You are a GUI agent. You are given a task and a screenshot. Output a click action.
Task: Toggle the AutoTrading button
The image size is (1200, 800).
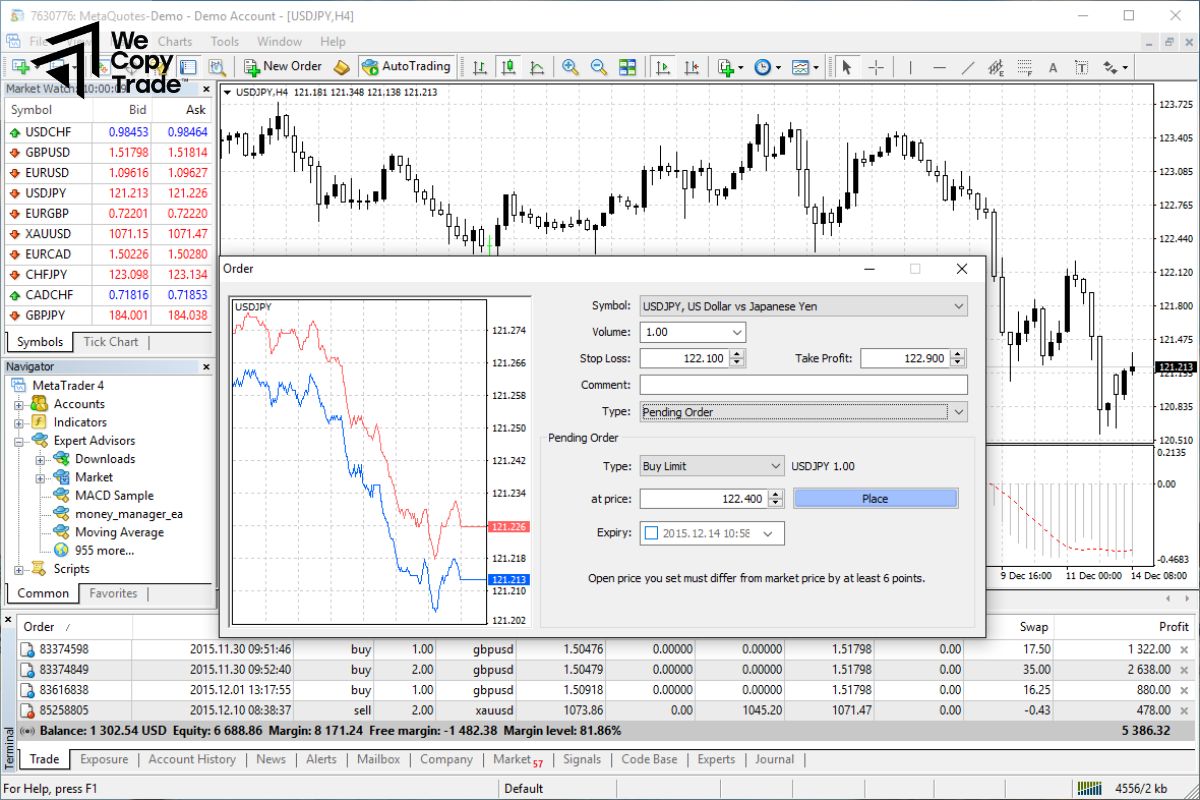[x=406, y=66]
